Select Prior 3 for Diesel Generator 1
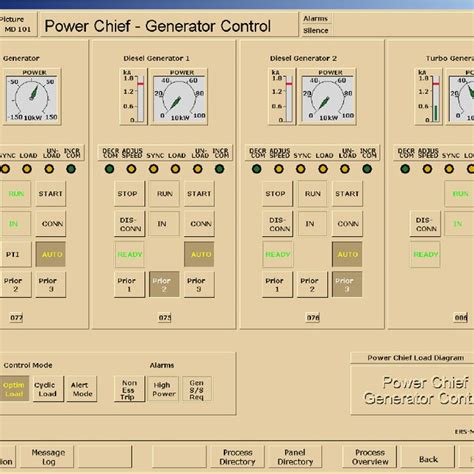Image resolution: width=474 pixels, height=474 pixels. pyautogui.click(x=199, y=284)
